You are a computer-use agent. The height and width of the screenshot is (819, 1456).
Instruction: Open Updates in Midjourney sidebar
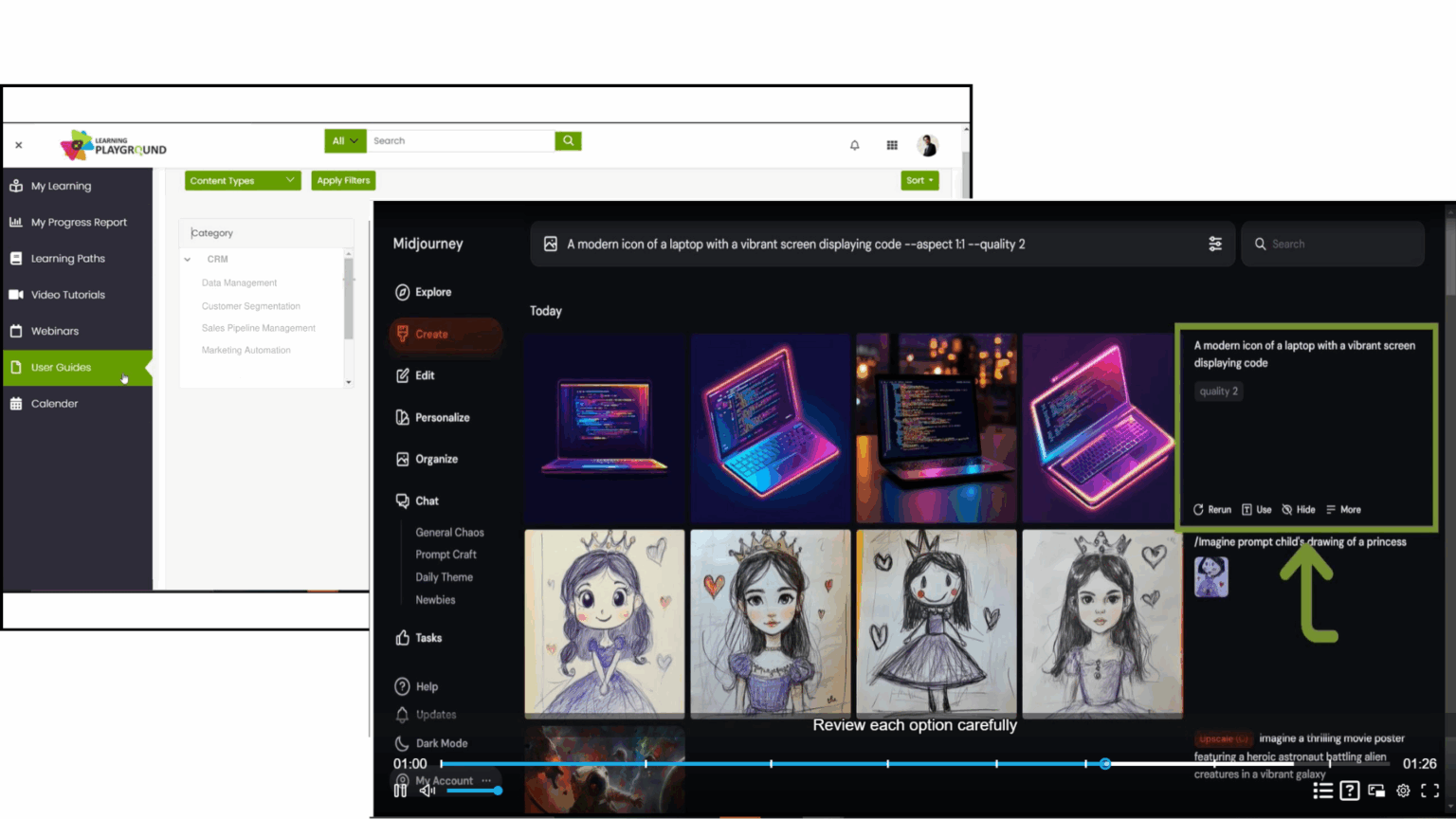[426, 715]
